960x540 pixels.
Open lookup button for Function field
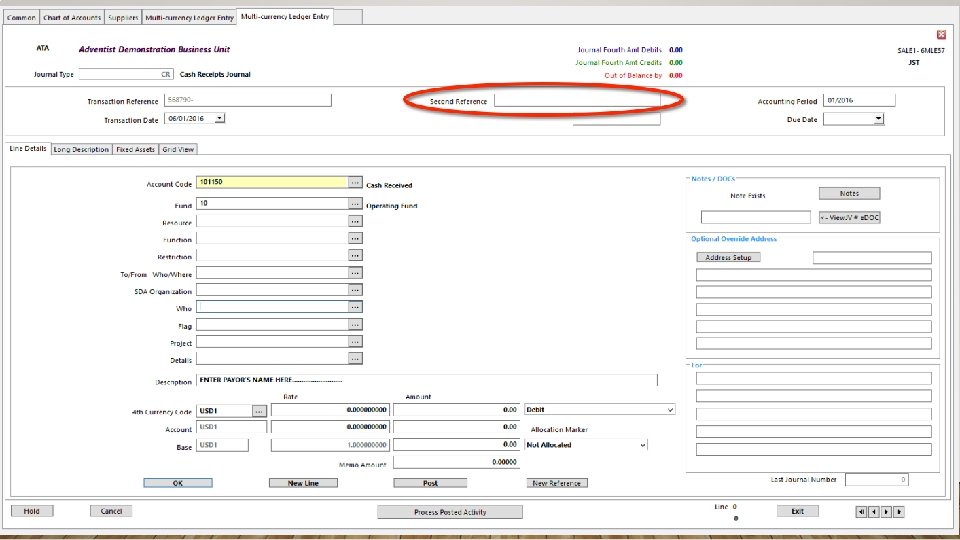(355, 238)
